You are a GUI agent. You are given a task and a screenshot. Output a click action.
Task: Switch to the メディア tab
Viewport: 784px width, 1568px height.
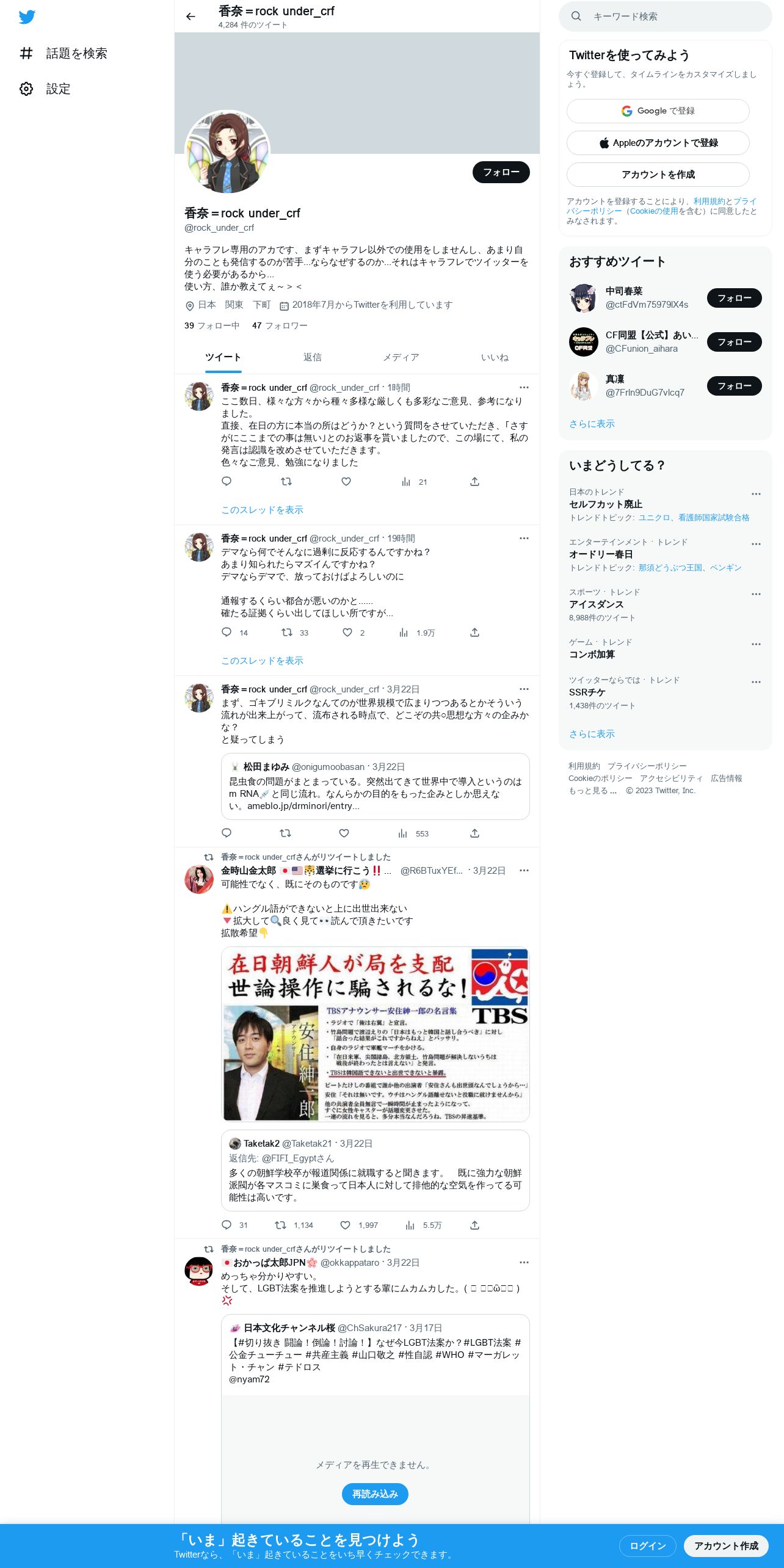pyautogui.click(x=401, y=357)
